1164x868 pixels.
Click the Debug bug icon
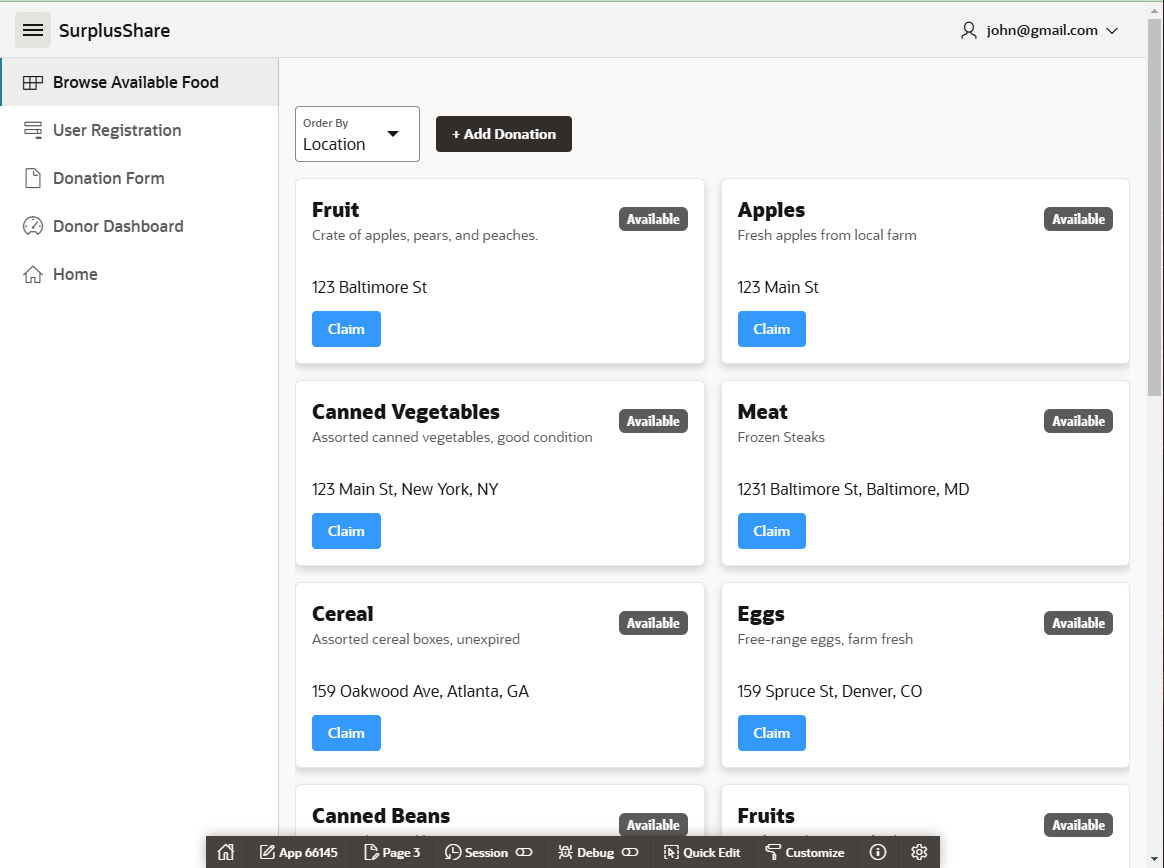566,852
